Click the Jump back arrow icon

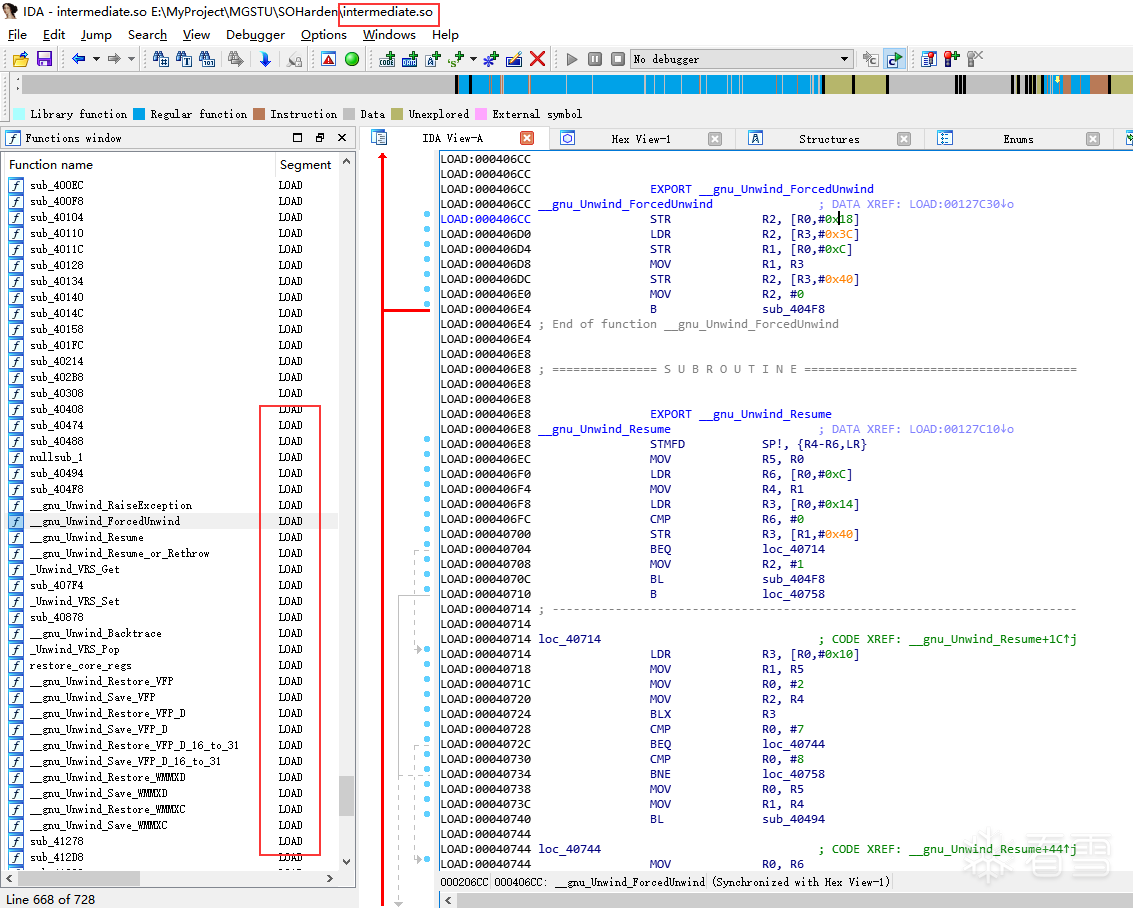[x=78, y=59]
